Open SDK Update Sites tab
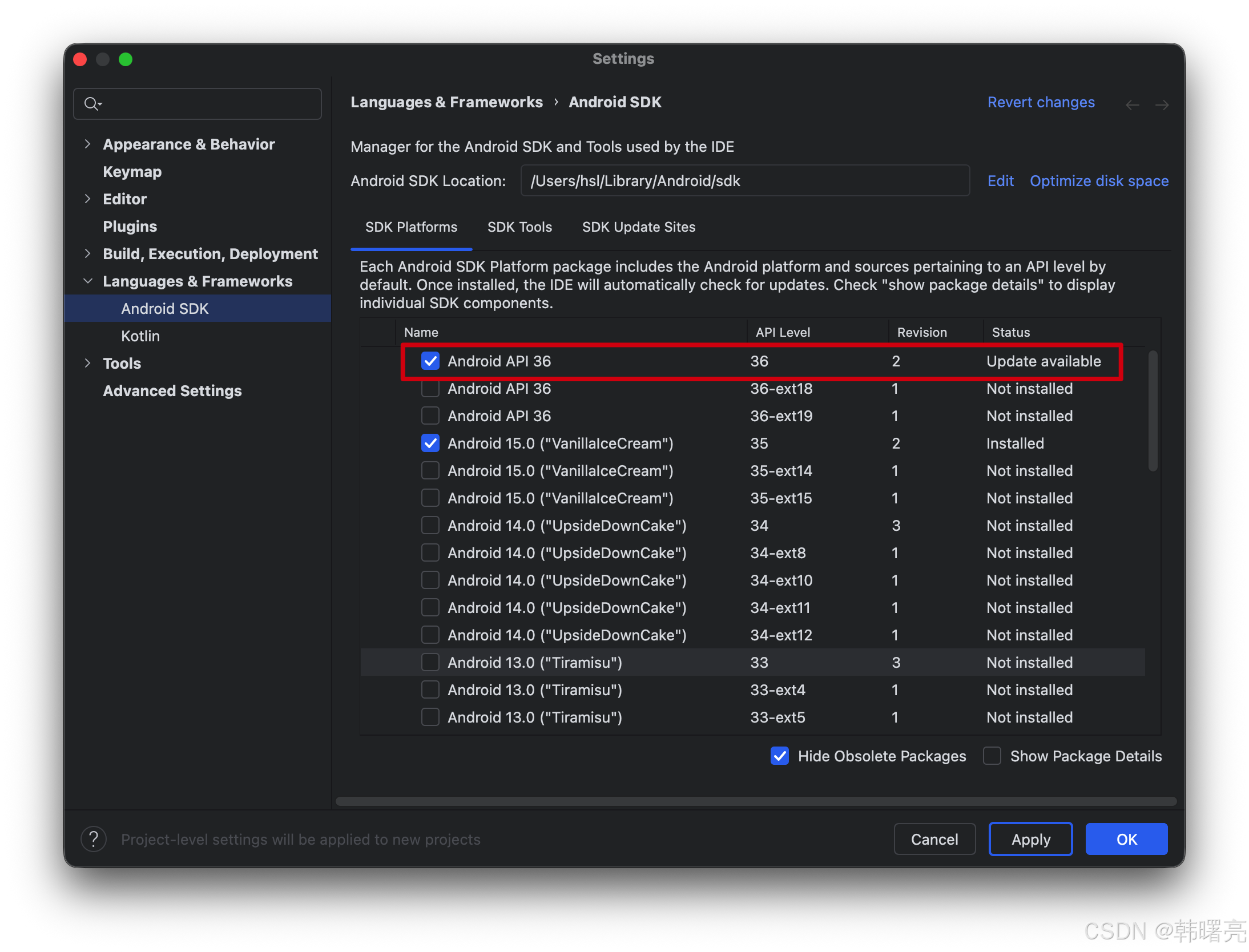The image size is (1249, 952). [x=639, y=227]
